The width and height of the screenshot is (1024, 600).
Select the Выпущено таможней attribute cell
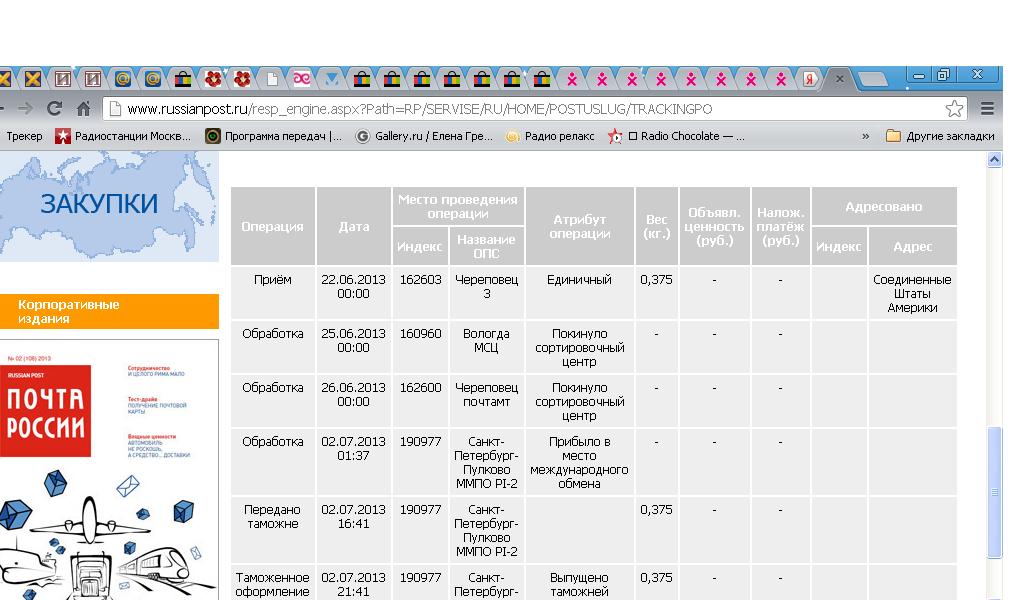579,584
